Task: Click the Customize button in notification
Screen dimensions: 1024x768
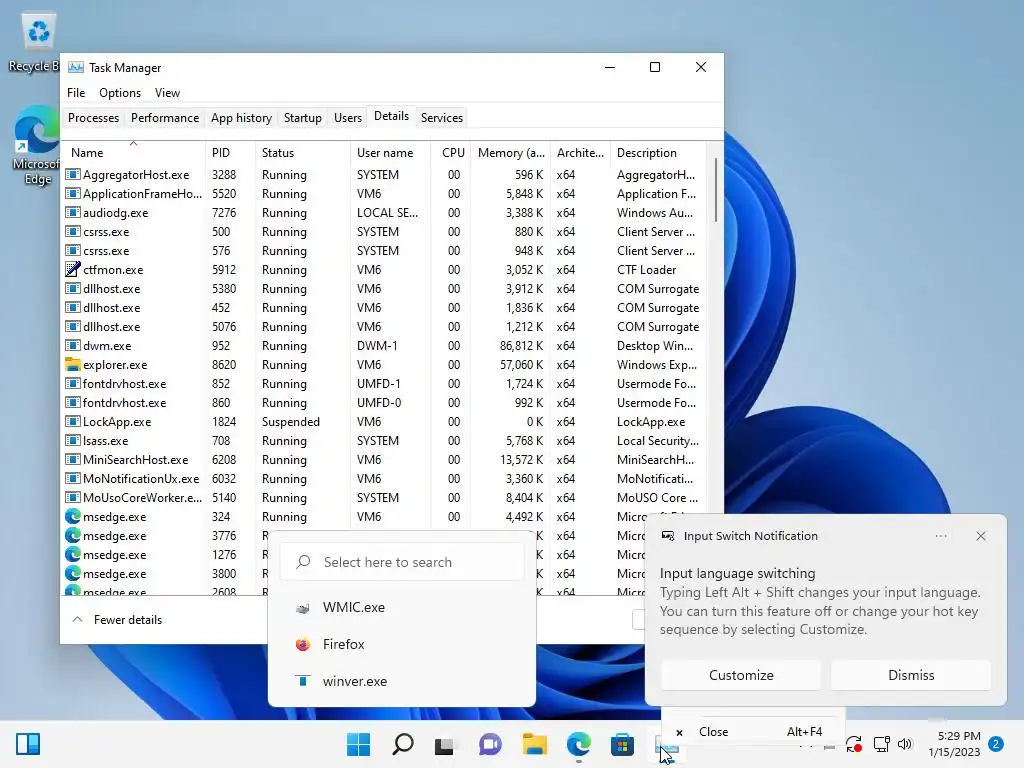Action: pos(741,675)
